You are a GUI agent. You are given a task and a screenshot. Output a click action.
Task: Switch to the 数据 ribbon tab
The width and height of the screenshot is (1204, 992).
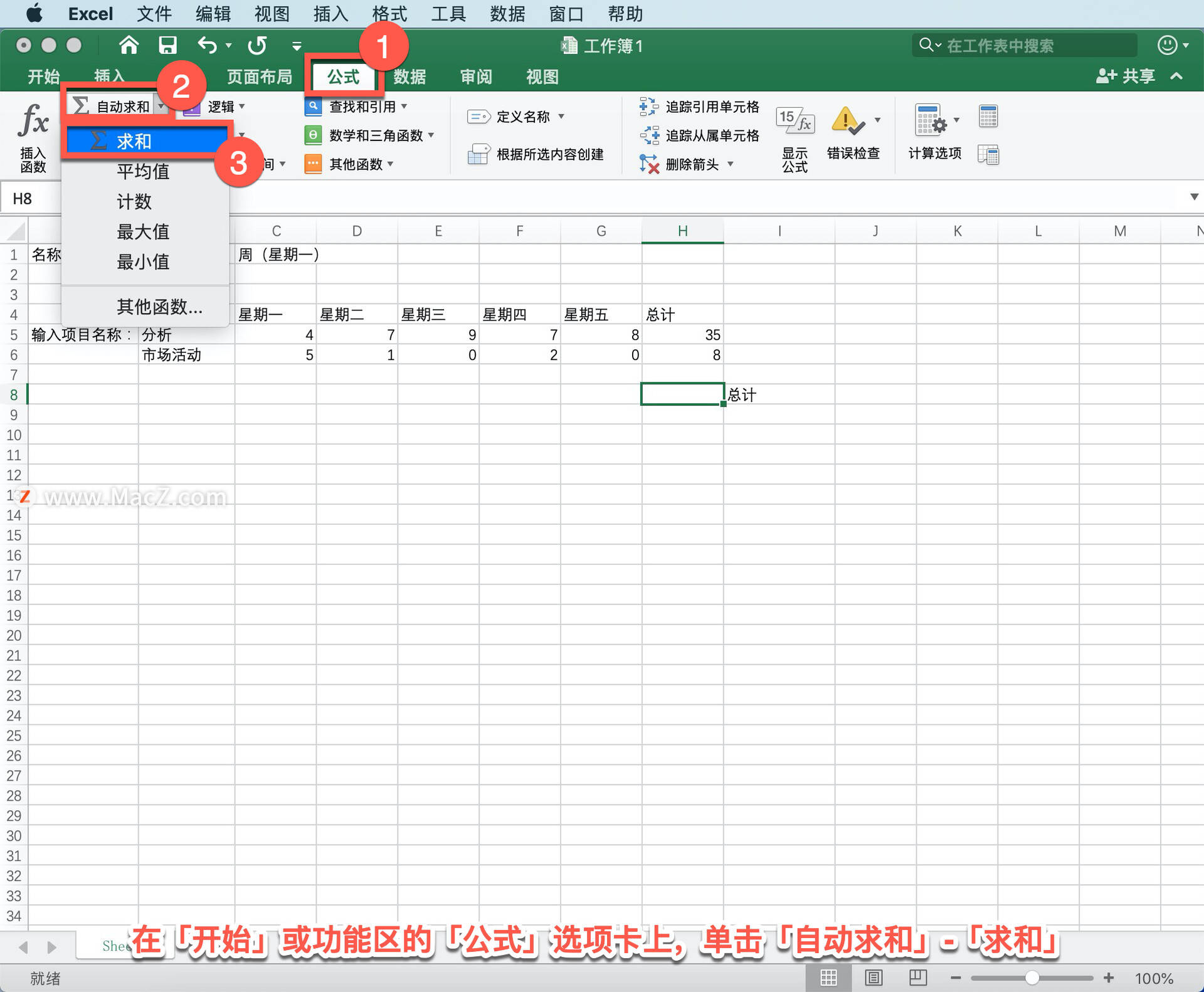pyautogui.click(x=409, y=76)
